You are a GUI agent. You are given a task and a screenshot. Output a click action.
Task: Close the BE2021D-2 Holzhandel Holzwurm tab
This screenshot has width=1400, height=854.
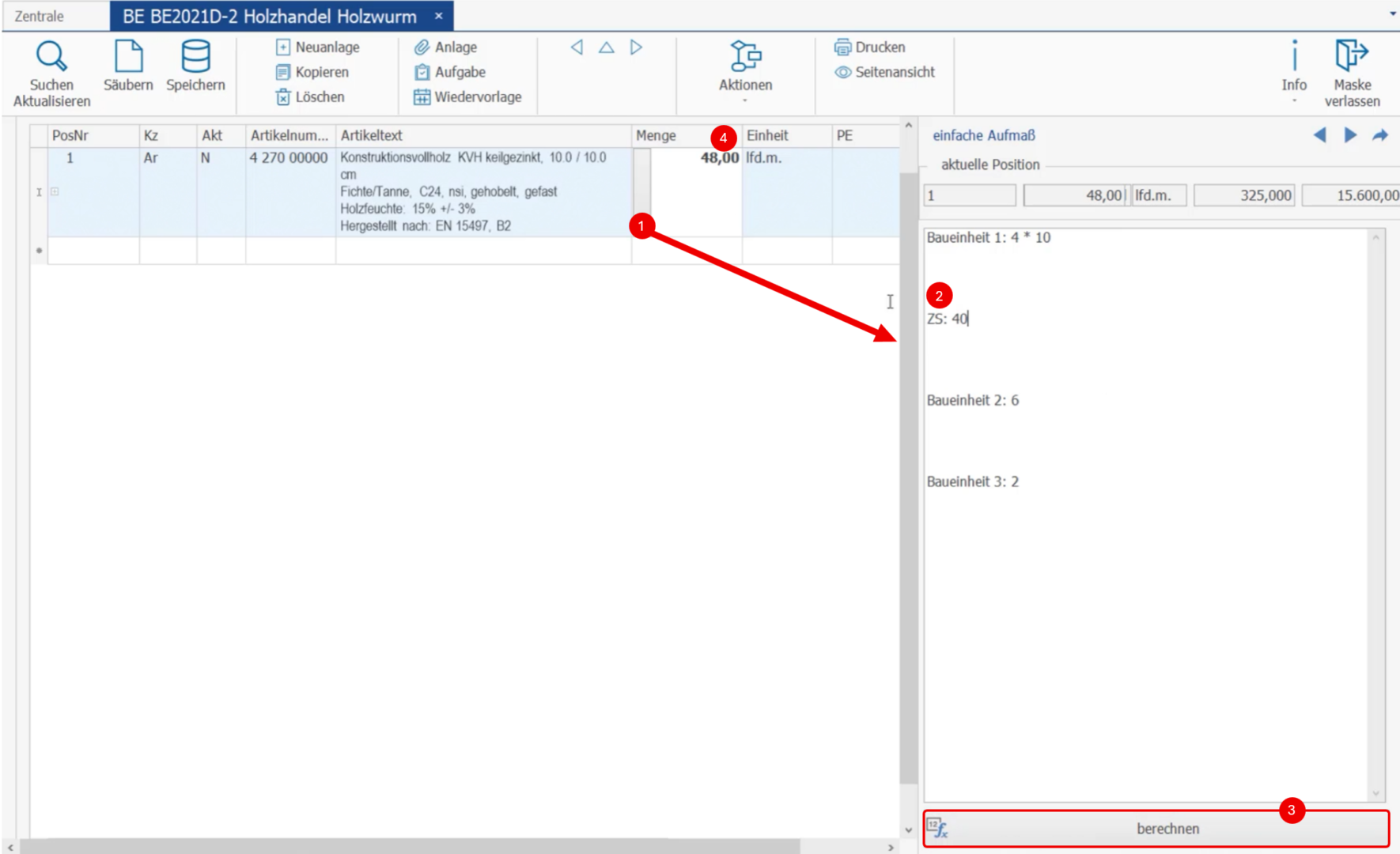click(438, 15)
